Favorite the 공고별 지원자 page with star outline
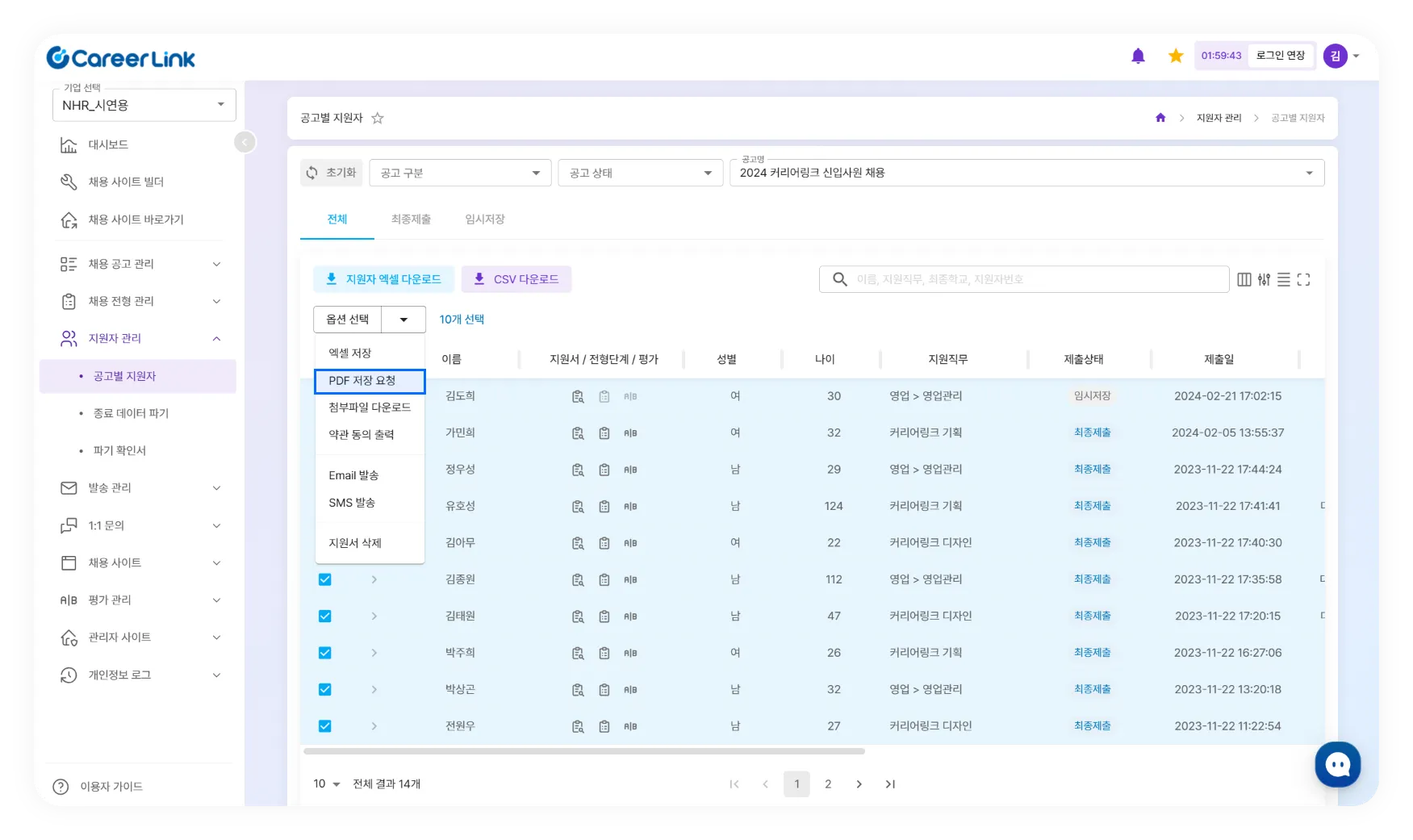This screenshot has height=840, width=1413. 378,118
